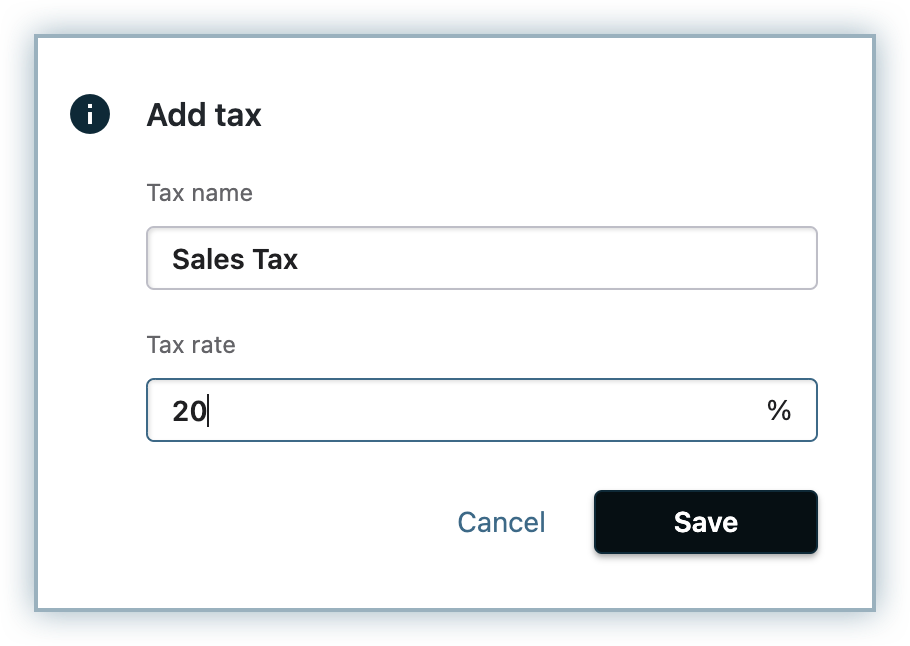
Task: Click the "Tax rate" label
Action: click(191, 345)
